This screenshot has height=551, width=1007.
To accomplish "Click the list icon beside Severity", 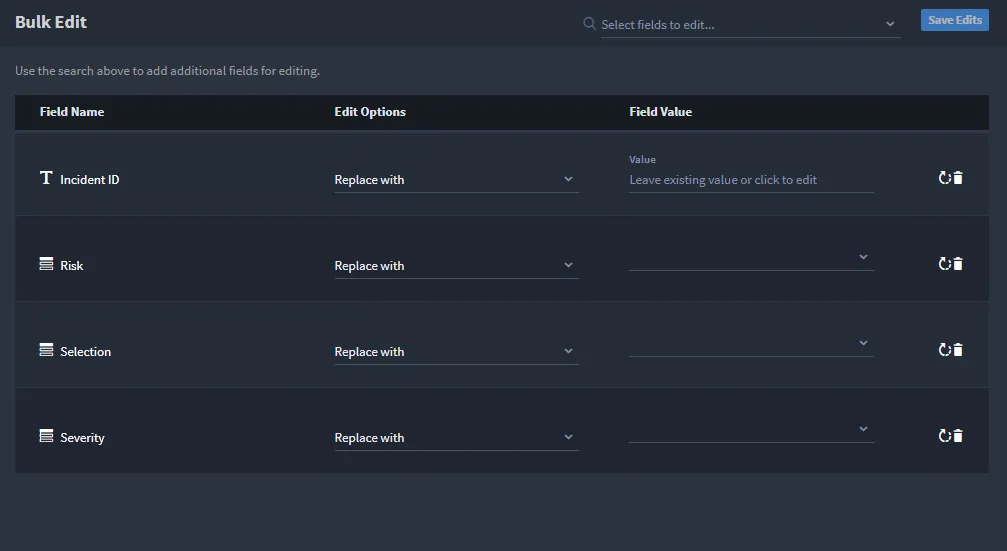I will pyautogui.click(x=46, y=436).
